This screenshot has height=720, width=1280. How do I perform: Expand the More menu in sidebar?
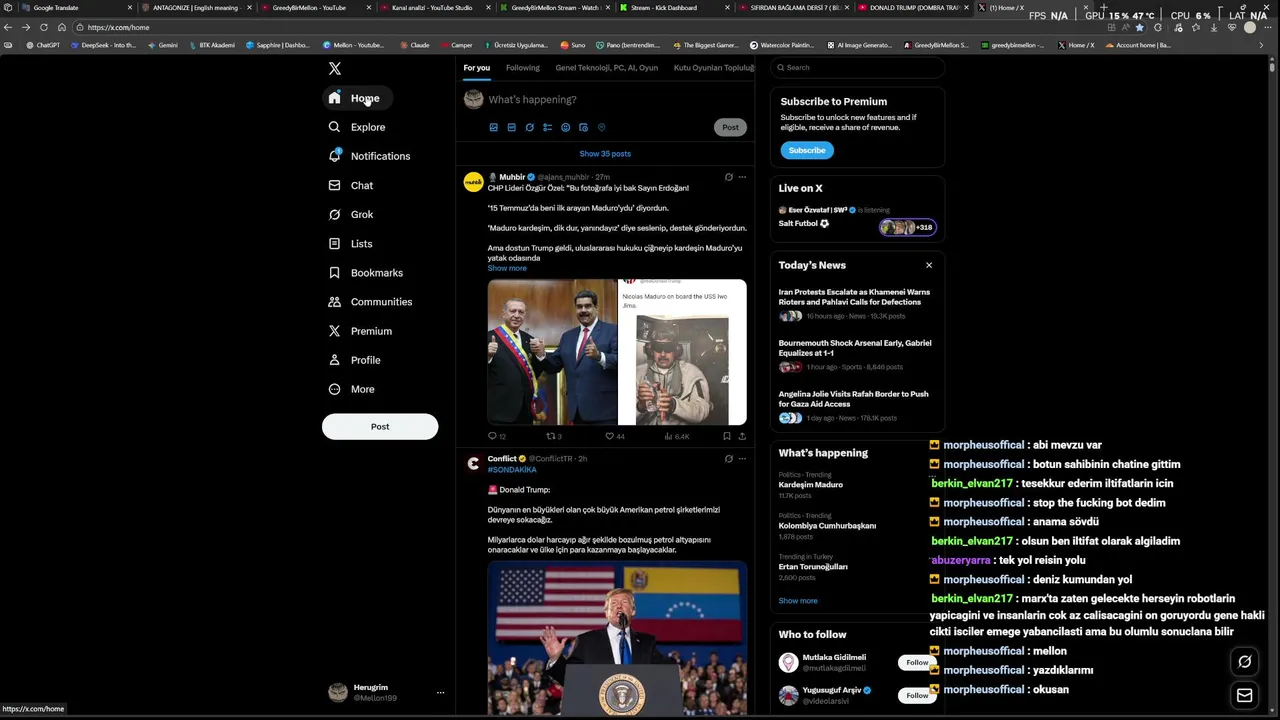tap(352, 389)
